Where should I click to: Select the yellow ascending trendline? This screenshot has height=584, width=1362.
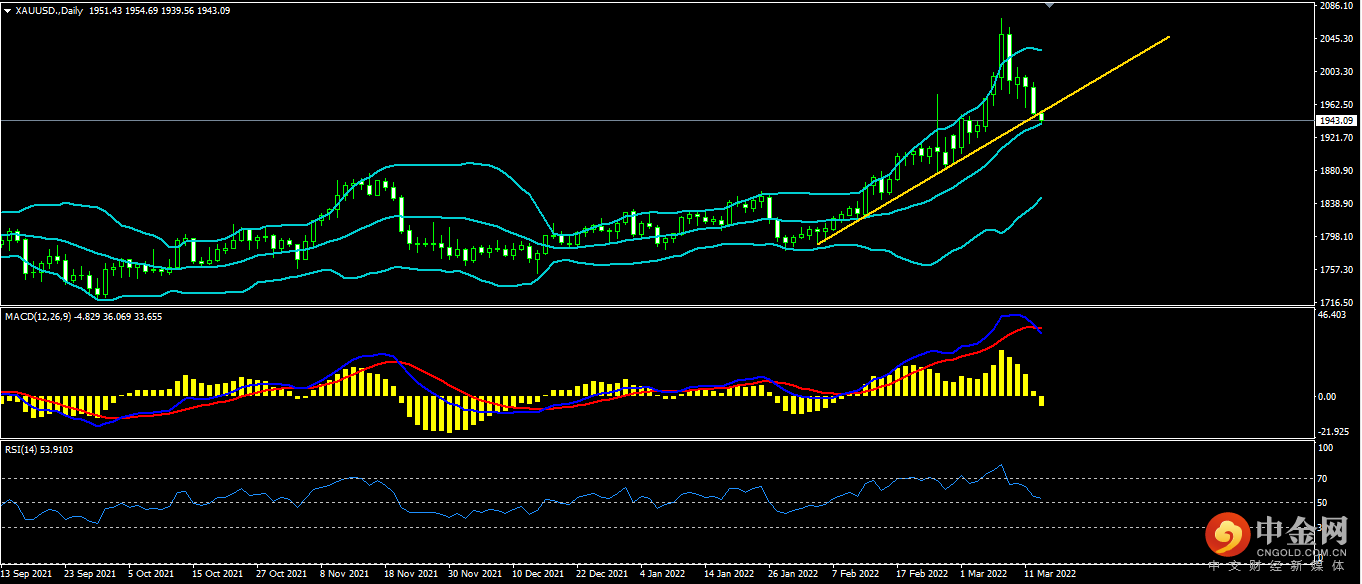click(992, 140)
